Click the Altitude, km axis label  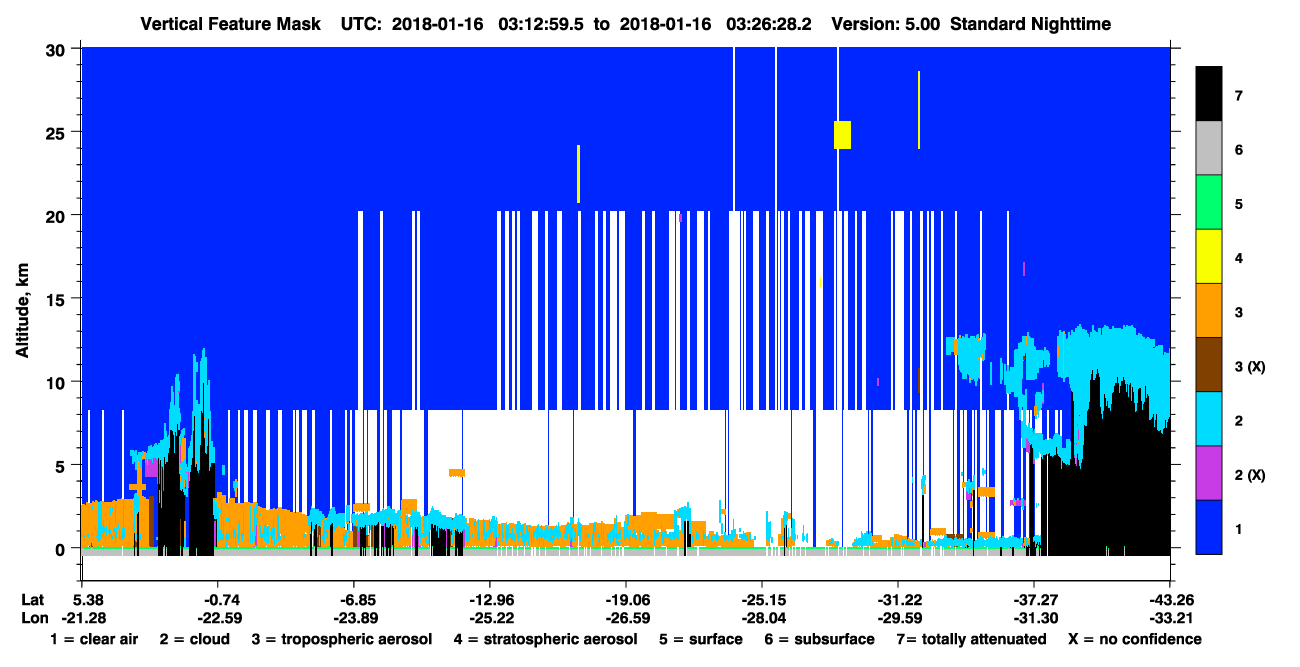click(22, 299)
